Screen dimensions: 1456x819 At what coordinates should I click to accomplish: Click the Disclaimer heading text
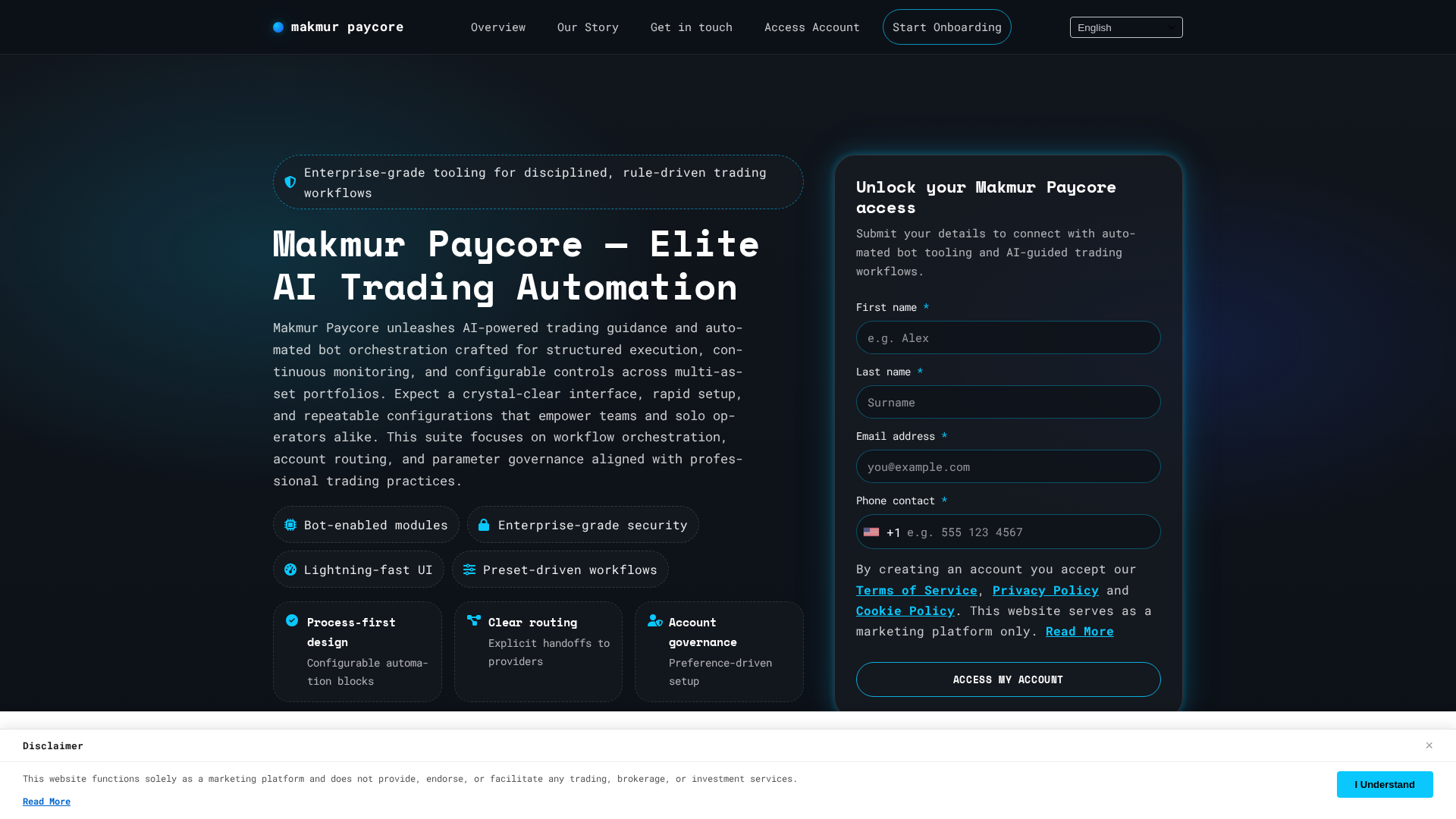tap(53, 745)
